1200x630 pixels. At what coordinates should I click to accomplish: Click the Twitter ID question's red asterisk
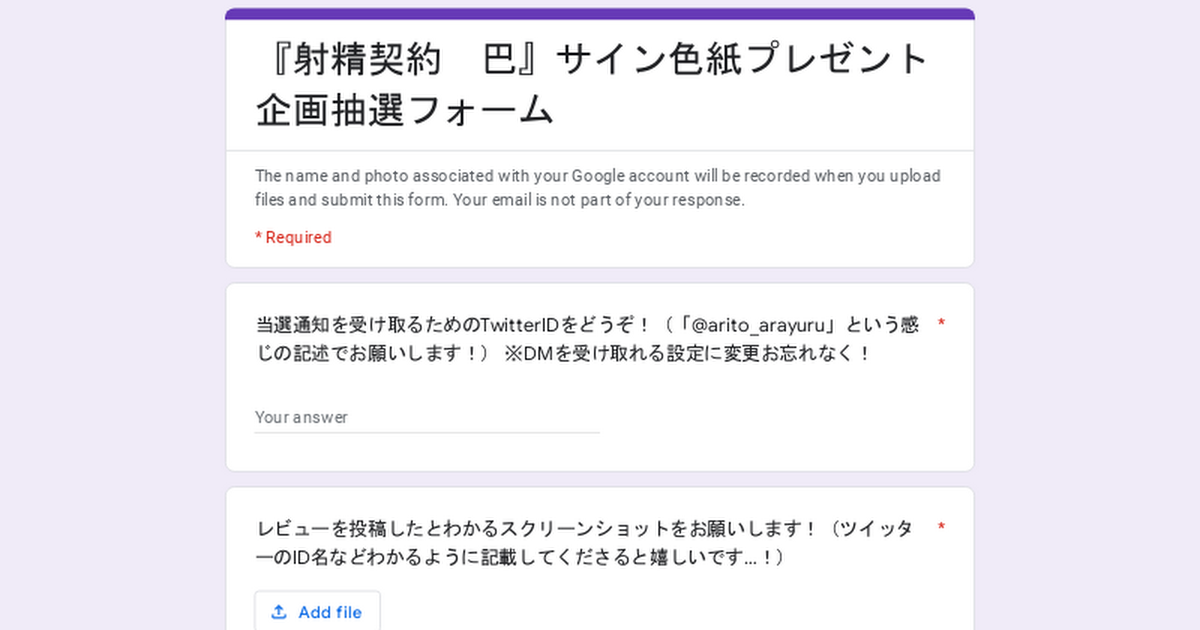[x=941, y=324]
